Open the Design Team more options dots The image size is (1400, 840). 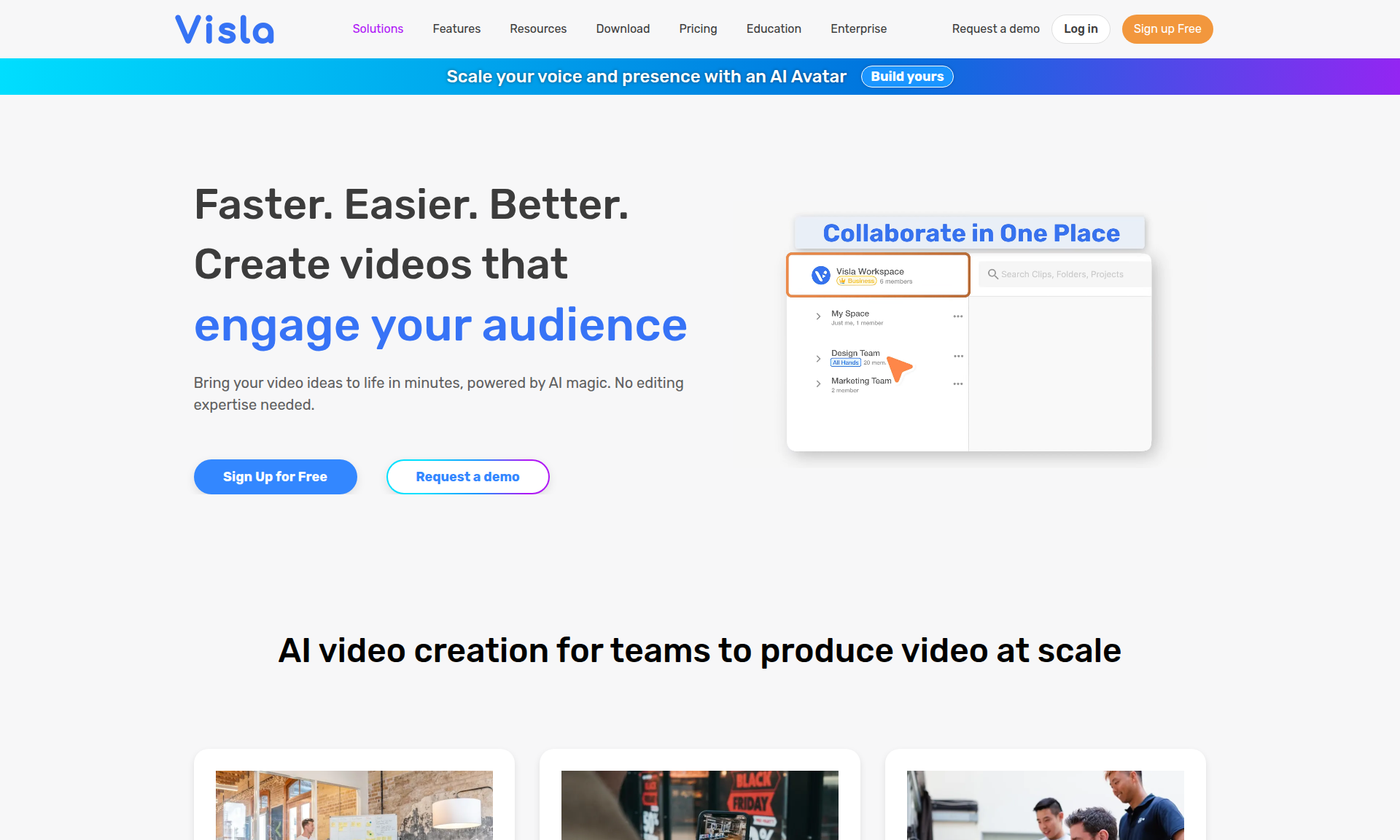(958, 357)
